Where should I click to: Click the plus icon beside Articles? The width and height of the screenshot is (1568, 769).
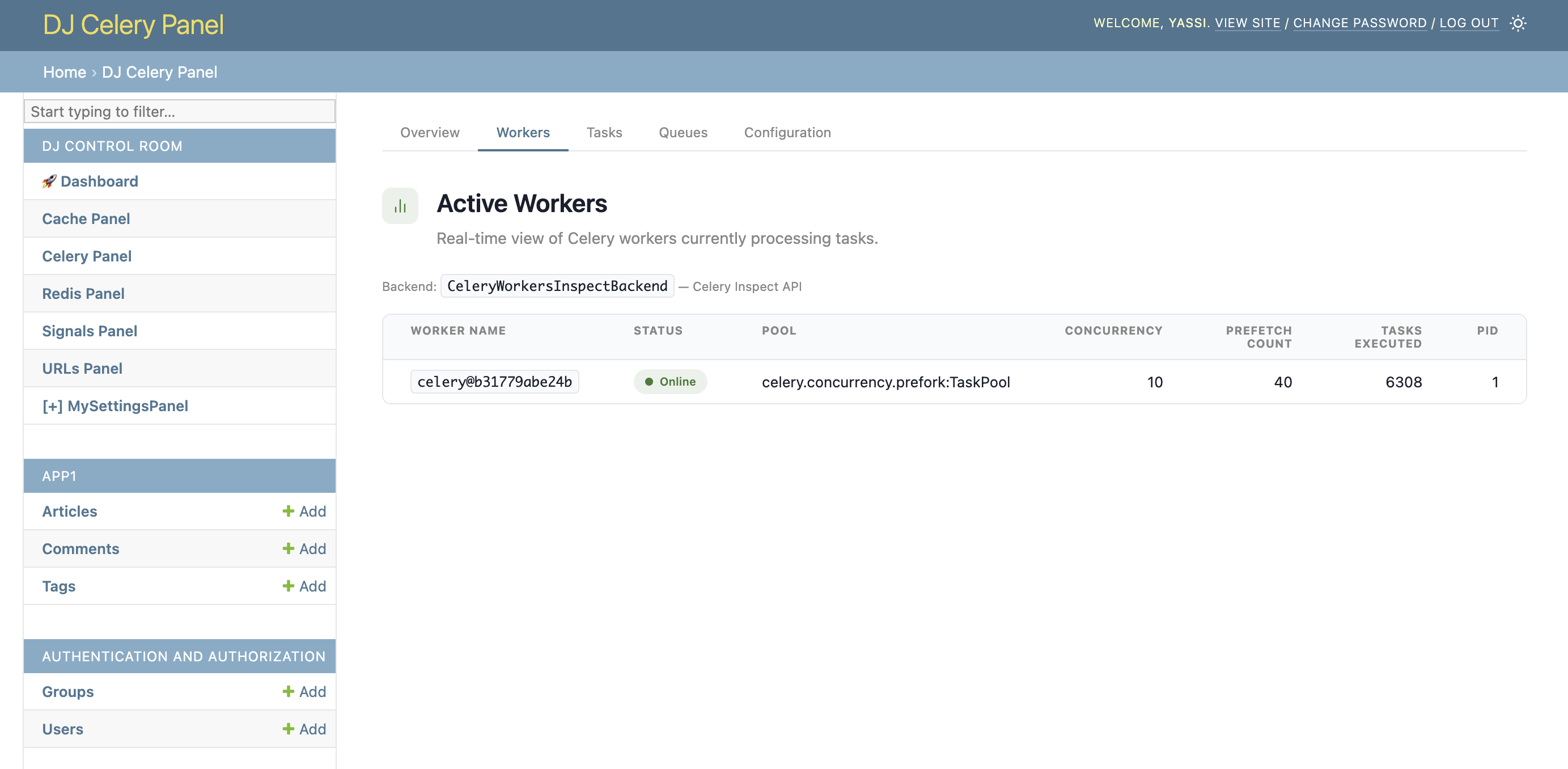[288, 511]
